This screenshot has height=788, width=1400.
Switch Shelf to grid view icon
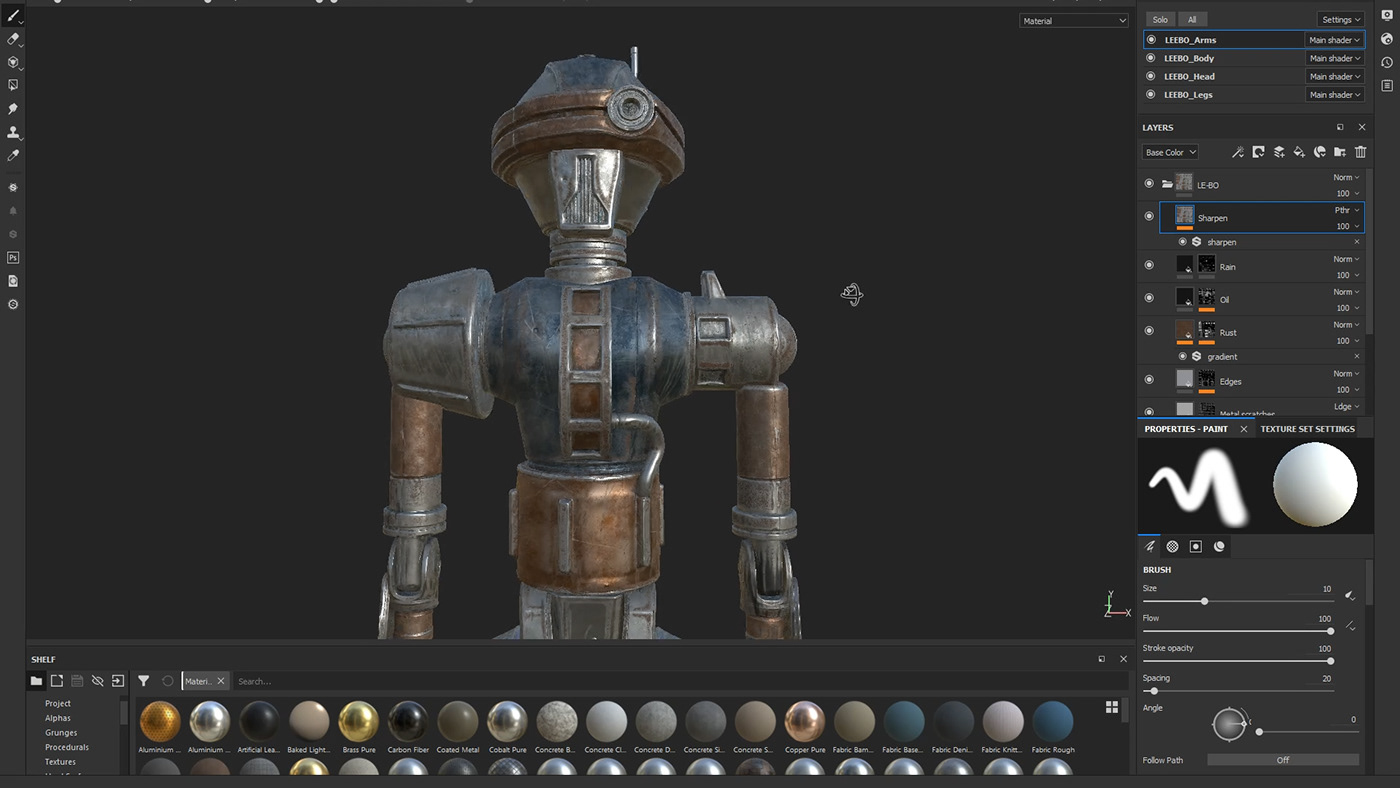[x=1111, y=707]
